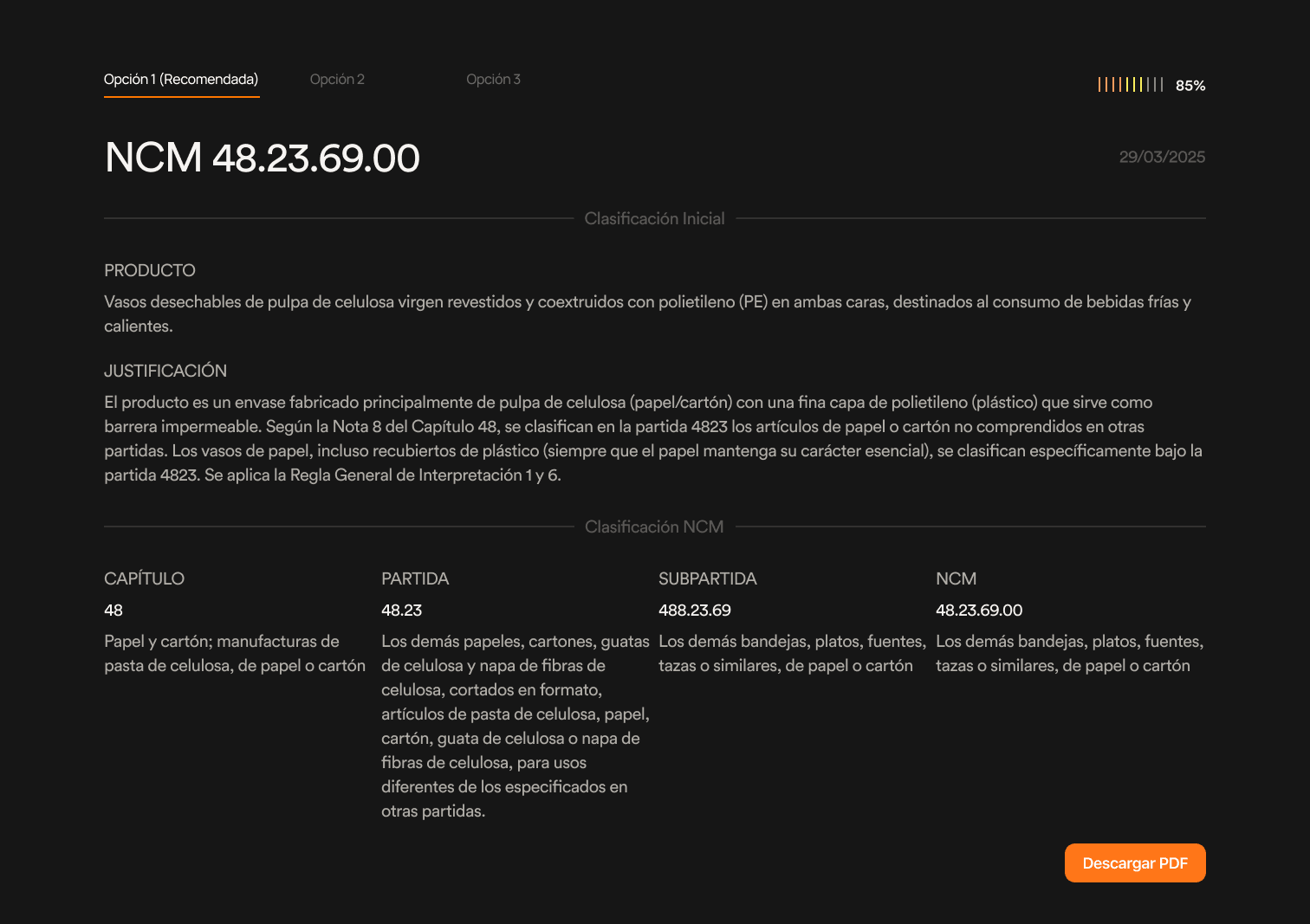Click the NCM column value 48.23.69.00
The image size is (1310, 924).
(x=979, y=611)
